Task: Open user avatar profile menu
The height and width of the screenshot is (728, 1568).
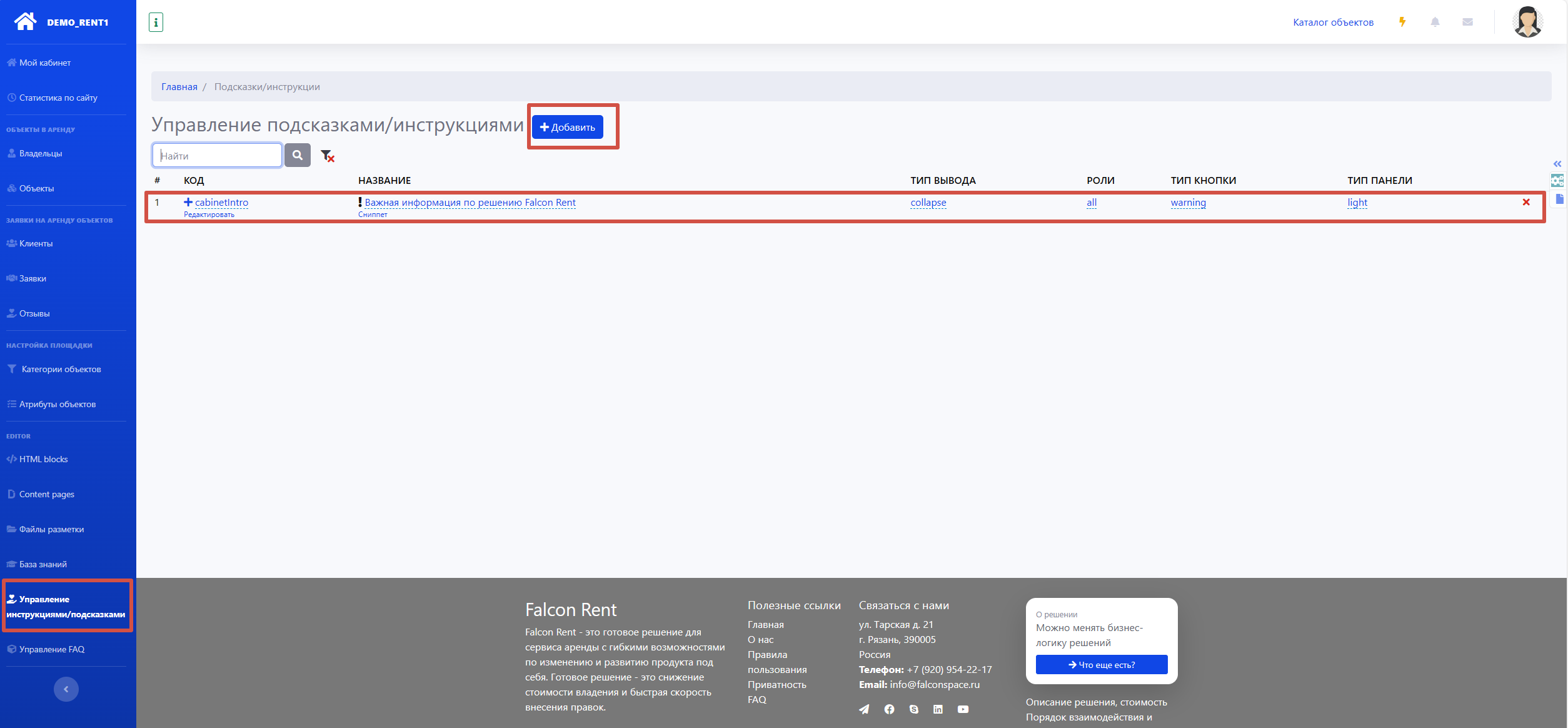Action: pos(1527,22)
